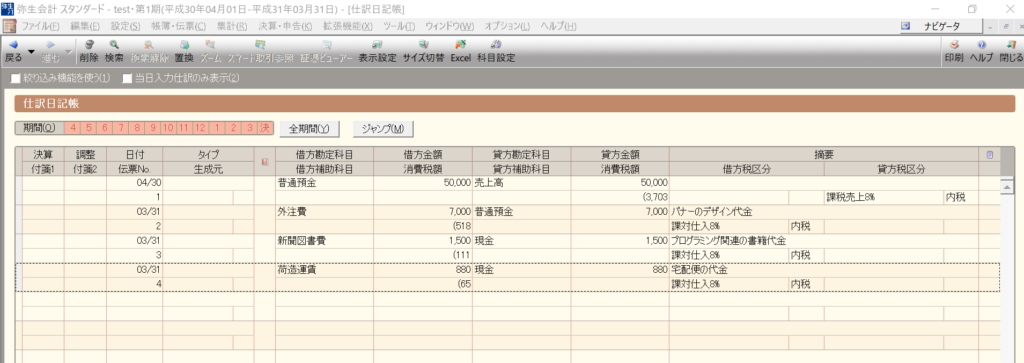Screen dimensions: 1024x363
Task: Select the 新聞図書費 debit account cell
Action: (324, 241)
